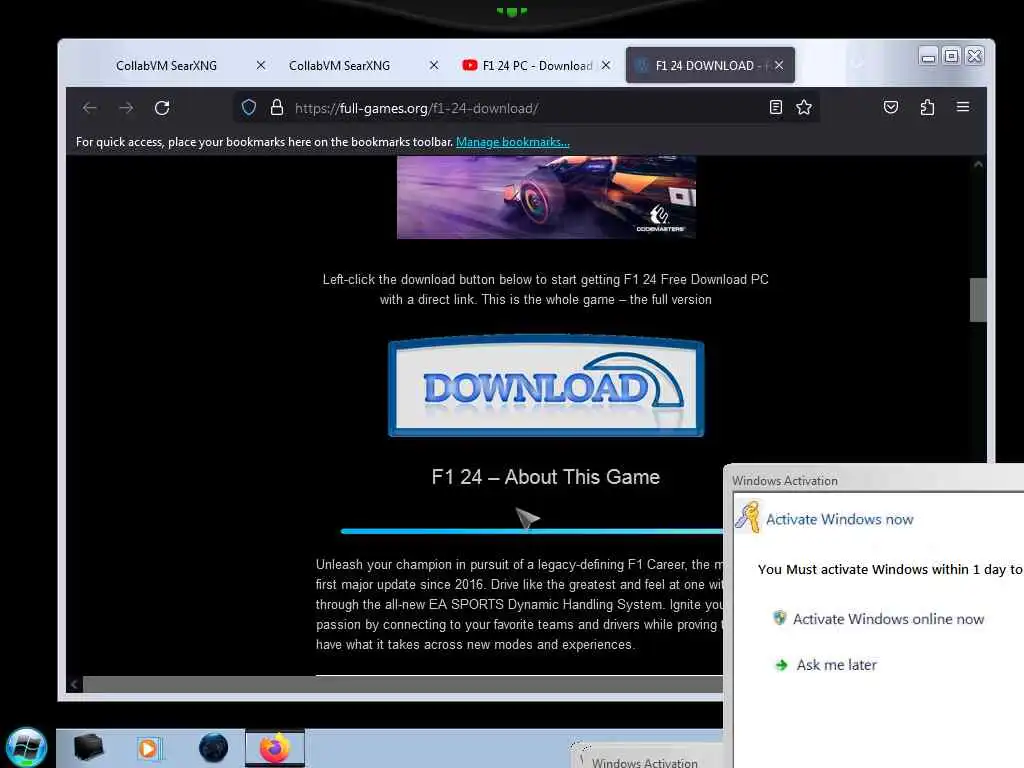
Task: Click the horizontal scrollbar left arrow
Action: tap(74, 684)
